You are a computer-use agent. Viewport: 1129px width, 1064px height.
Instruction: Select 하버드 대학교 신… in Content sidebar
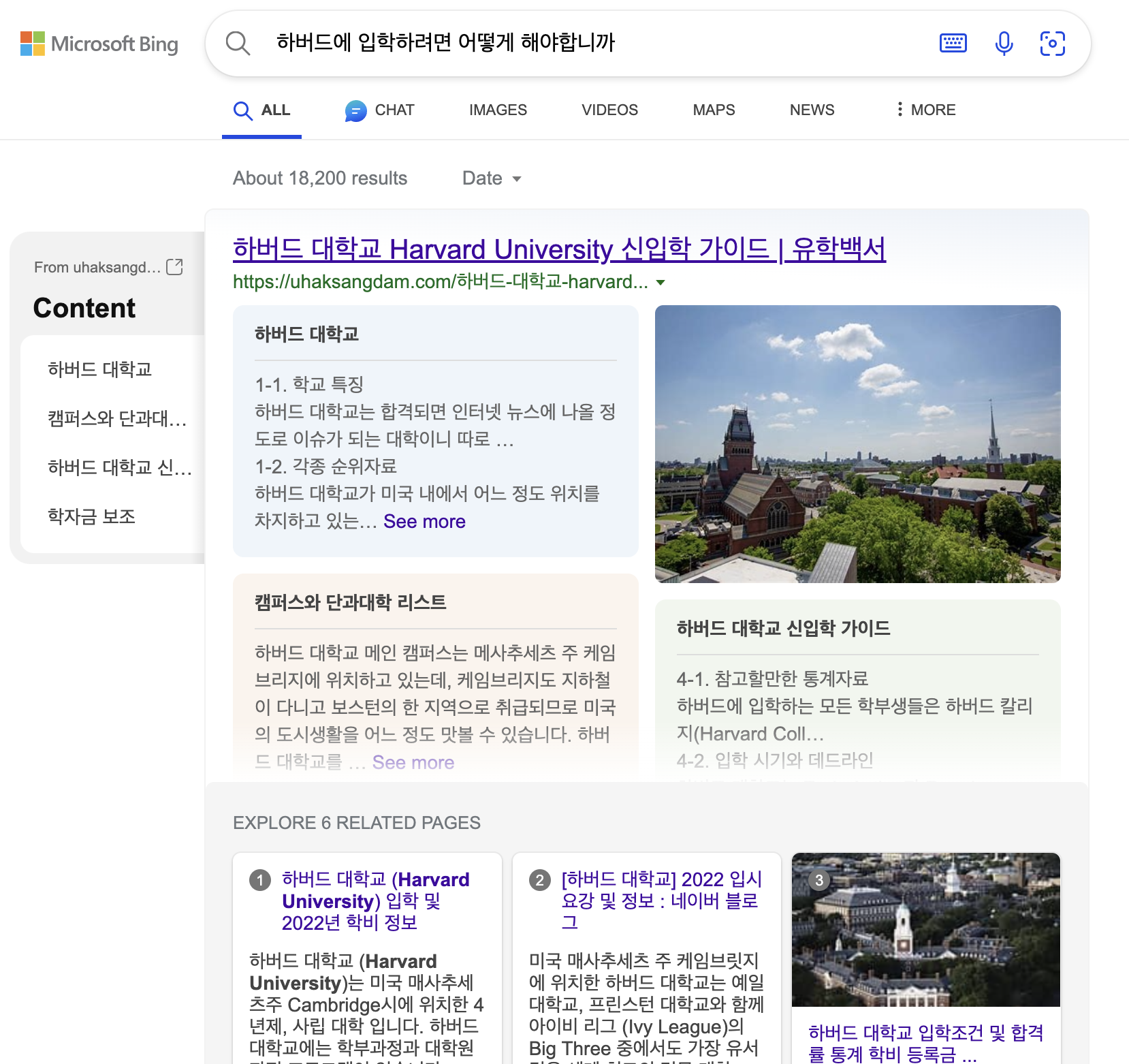pyautogui.click(x=120, y=467)
